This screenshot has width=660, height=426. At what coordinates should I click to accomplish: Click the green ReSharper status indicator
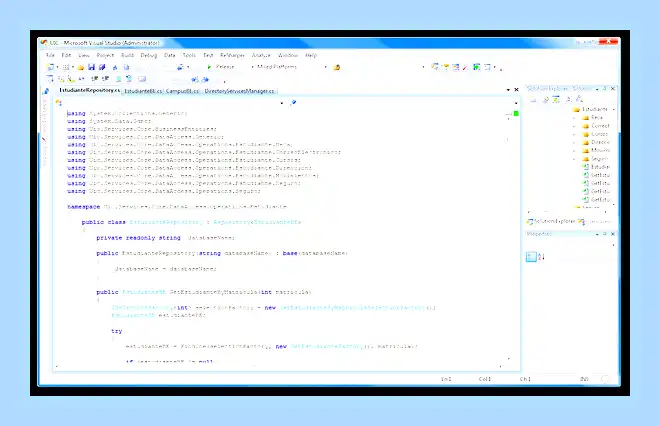516,114
